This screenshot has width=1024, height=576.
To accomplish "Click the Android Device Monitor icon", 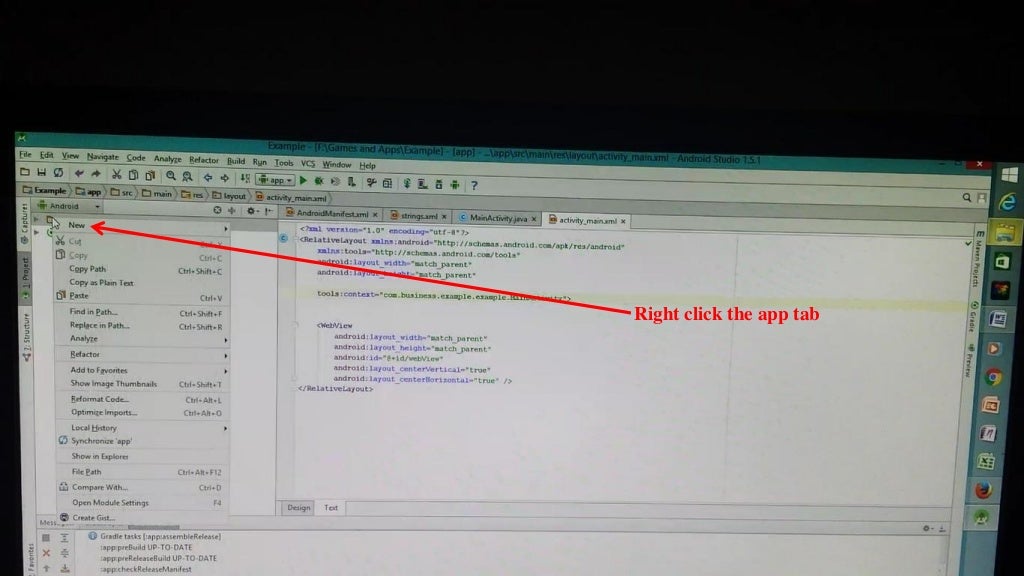I will point(455,185).
